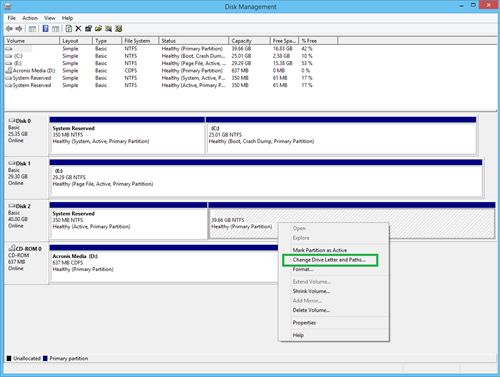Click the CDFS file system cell
Image resolution: width=500 pixels, height=377 pixels.
pos(131,71)
